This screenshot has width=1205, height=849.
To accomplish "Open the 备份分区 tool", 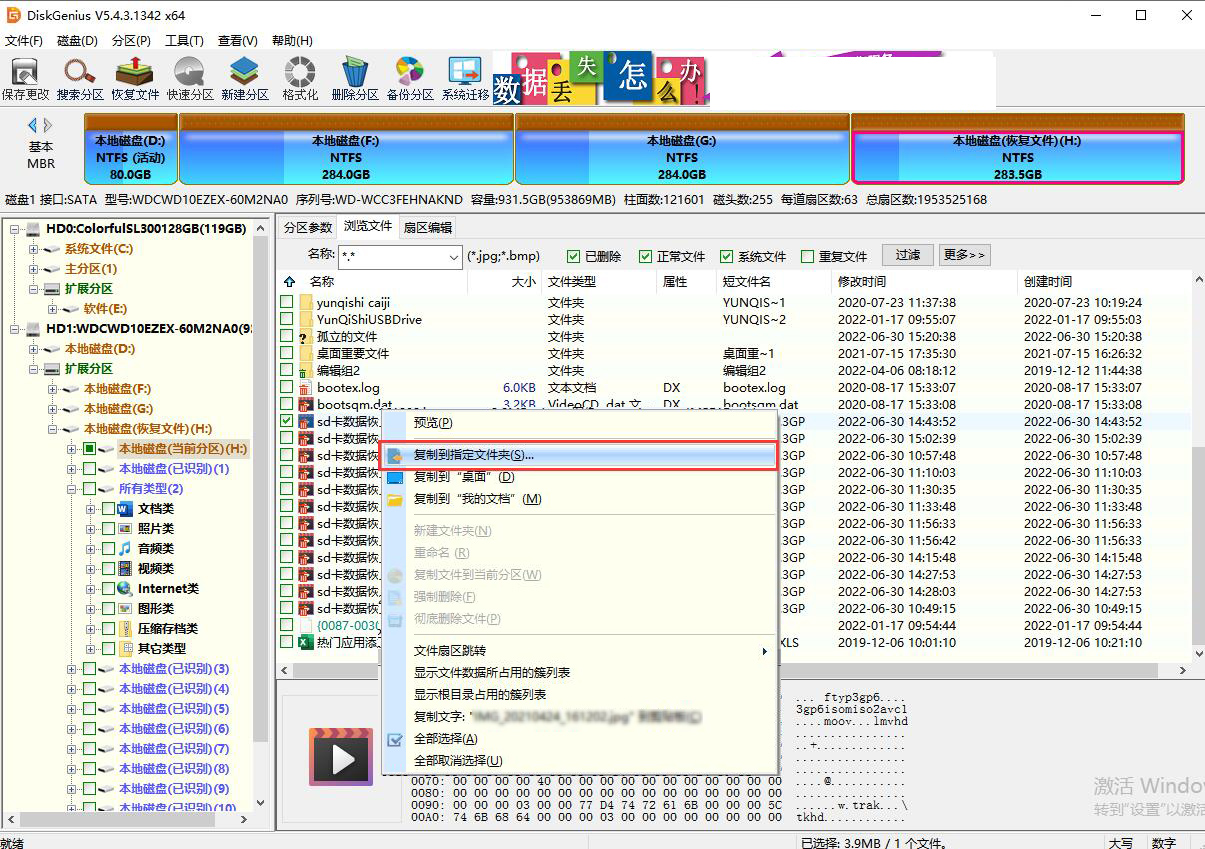I will click(410, 72).
